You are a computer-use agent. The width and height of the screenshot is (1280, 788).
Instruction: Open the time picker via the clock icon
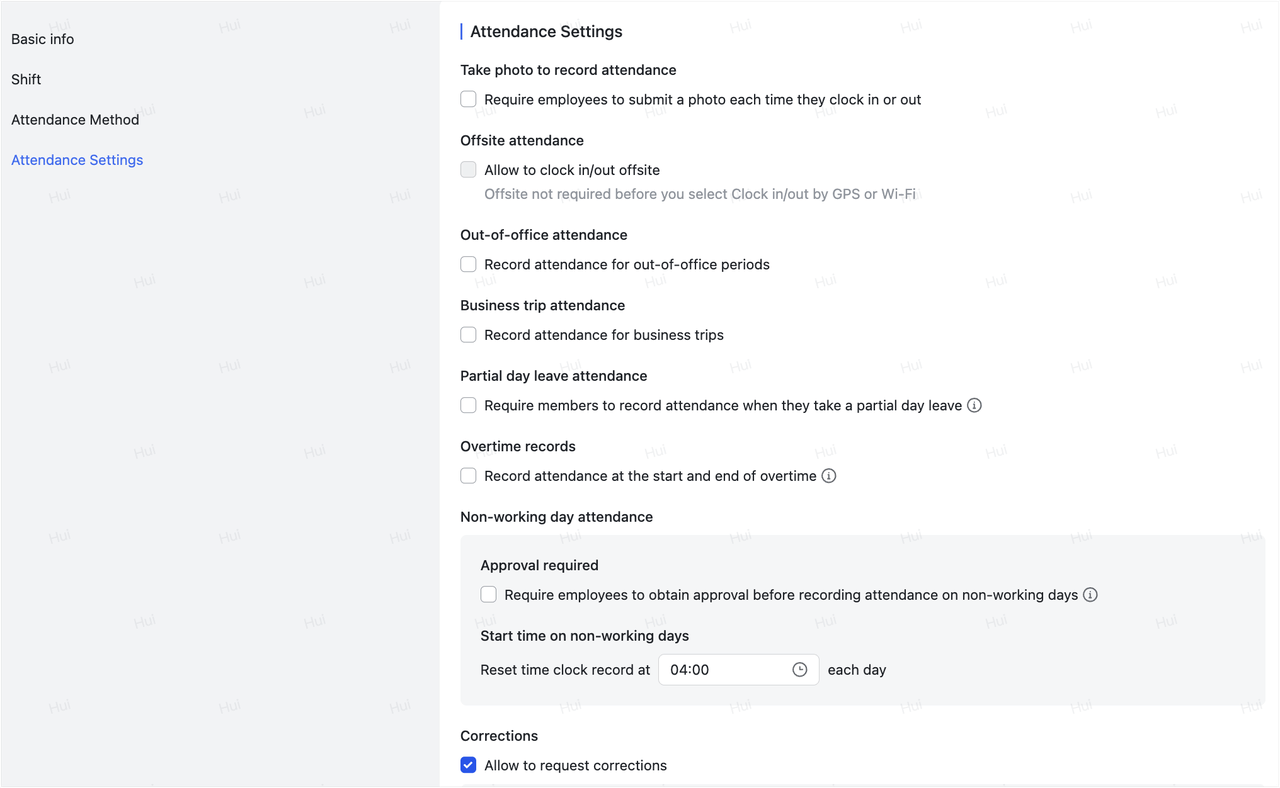800,669
